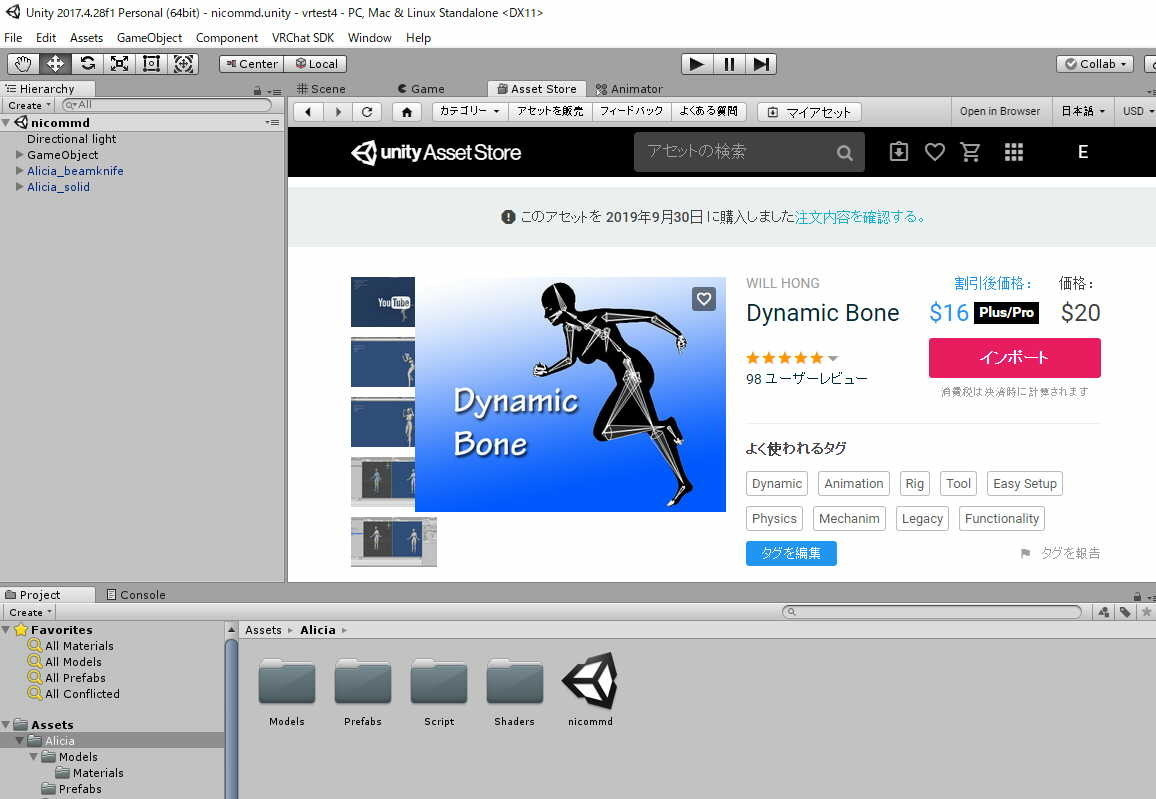
Task: Switch to the Scene tab
Action: click(x=321, y=88)
